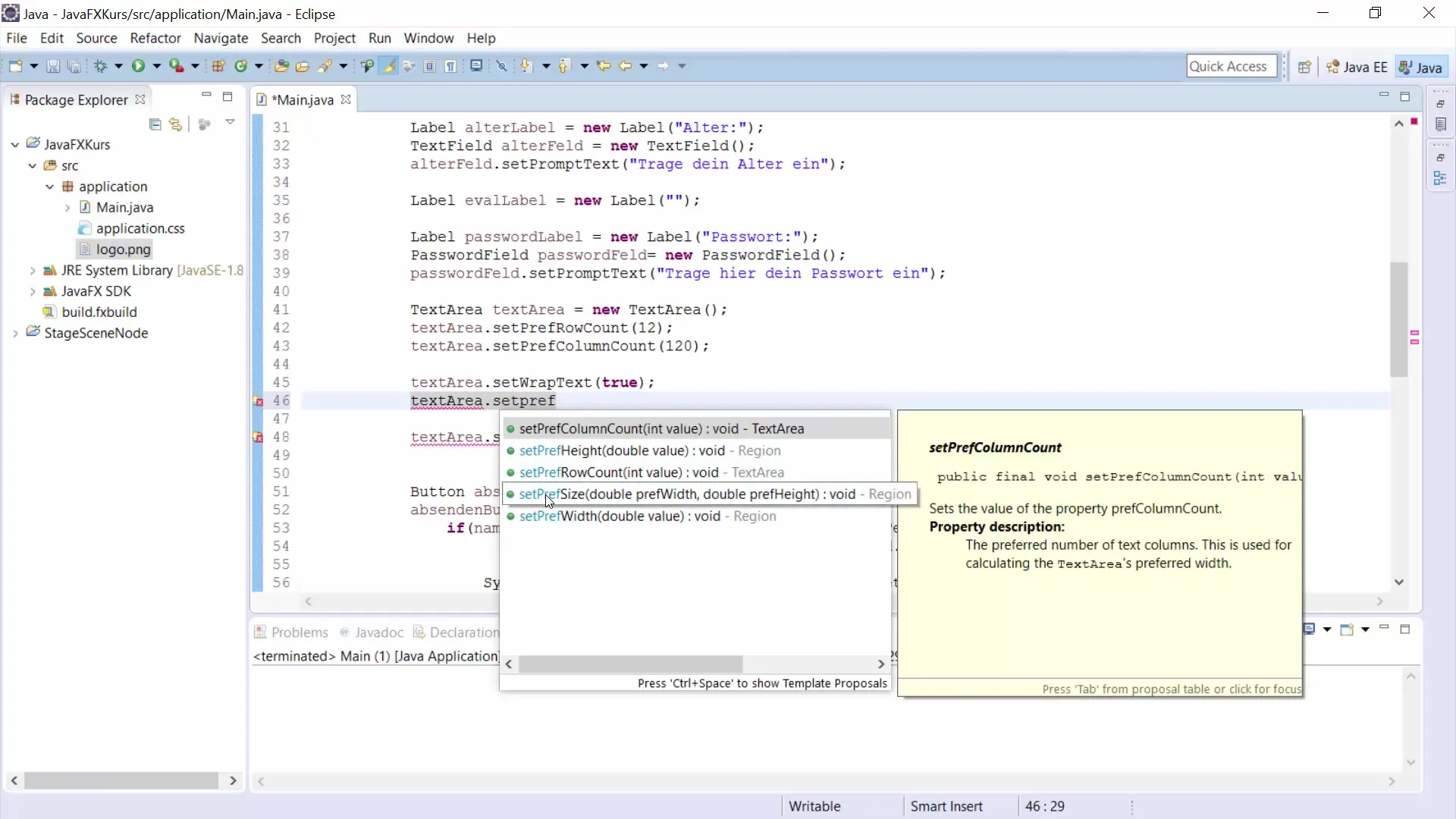The width and height of the screenshot is (1456, 819).
Task: Click the editor vertical scrollbar thumb
Action: click(x=1399, y=318)
